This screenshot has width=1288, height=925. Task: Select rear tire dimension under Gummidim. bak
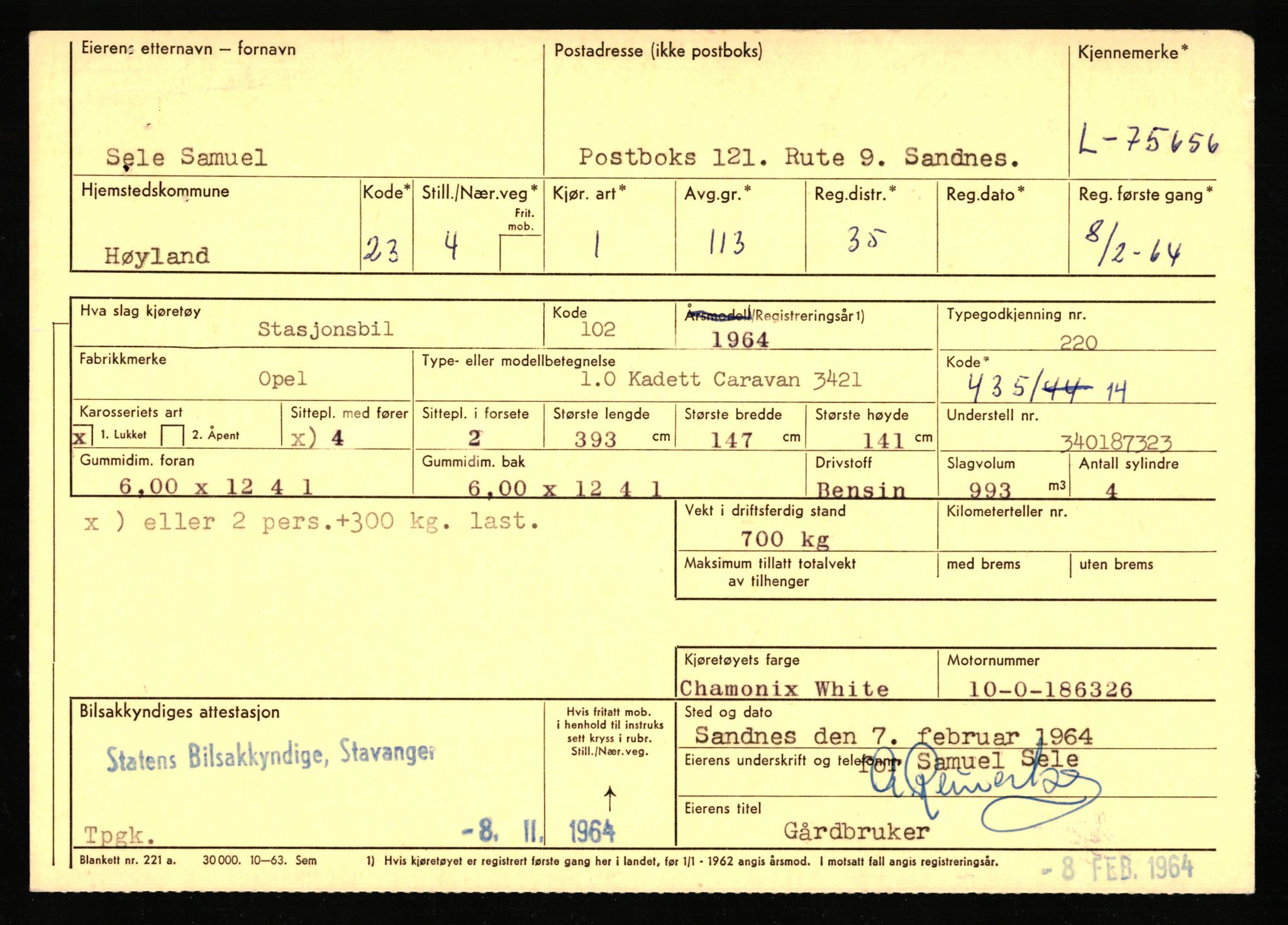pyautogui.click(x=565, y=489)
